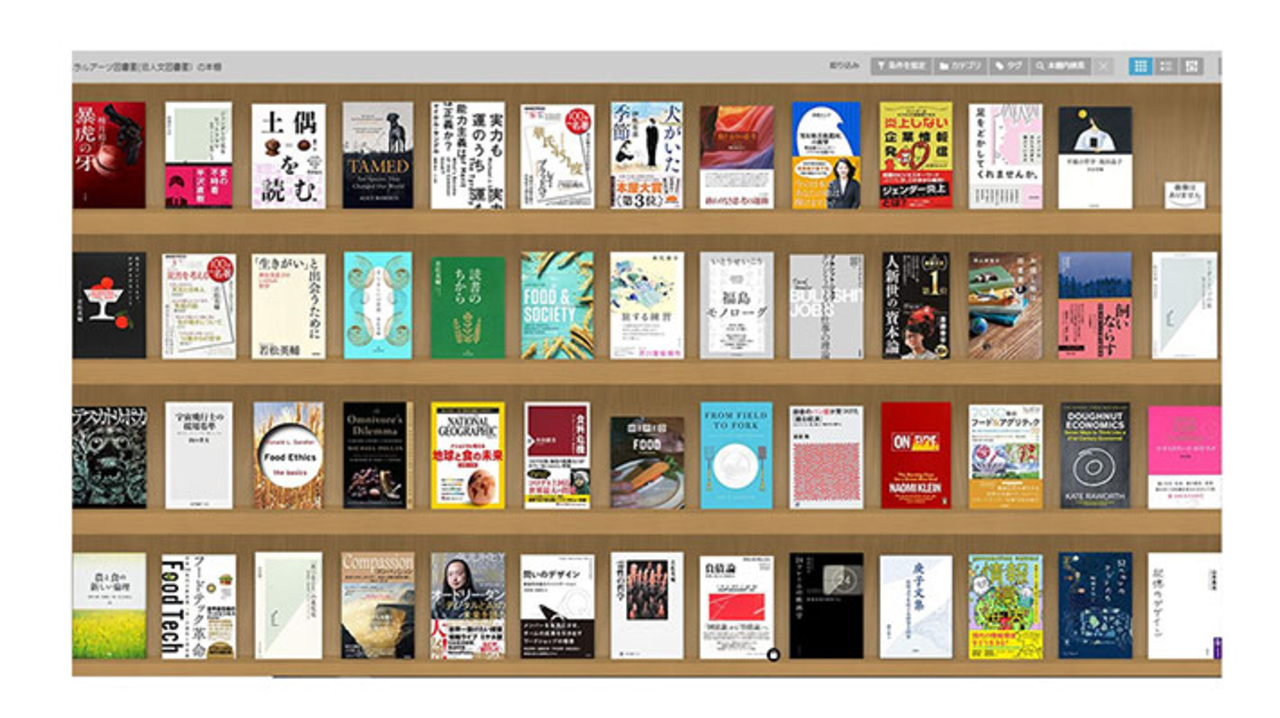Open the 条件を指定 filter button
1280x718 pixels.
point(901,66)
